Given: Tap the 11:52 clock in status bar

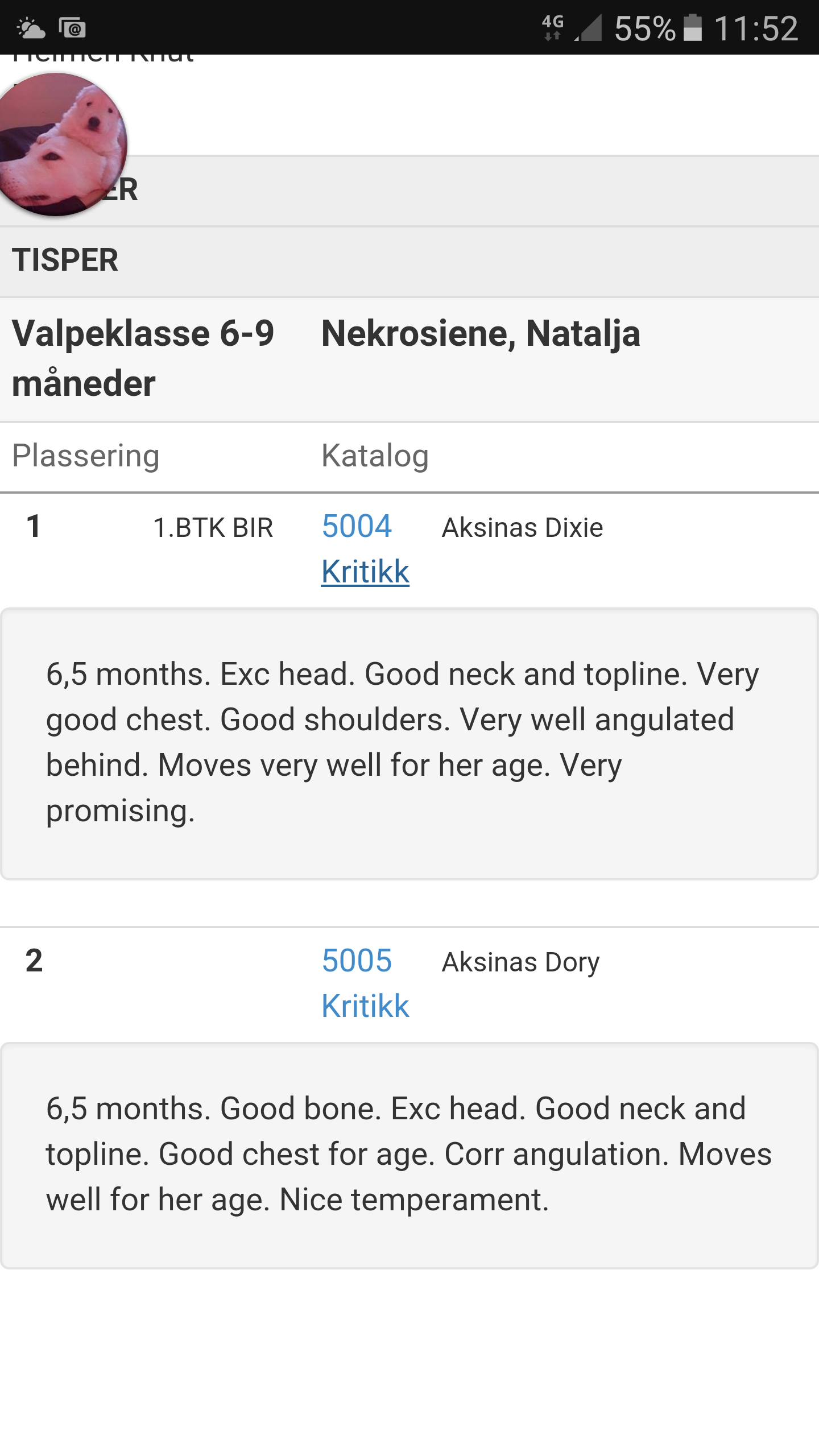Looking at the screenshot, I should 756,28.
